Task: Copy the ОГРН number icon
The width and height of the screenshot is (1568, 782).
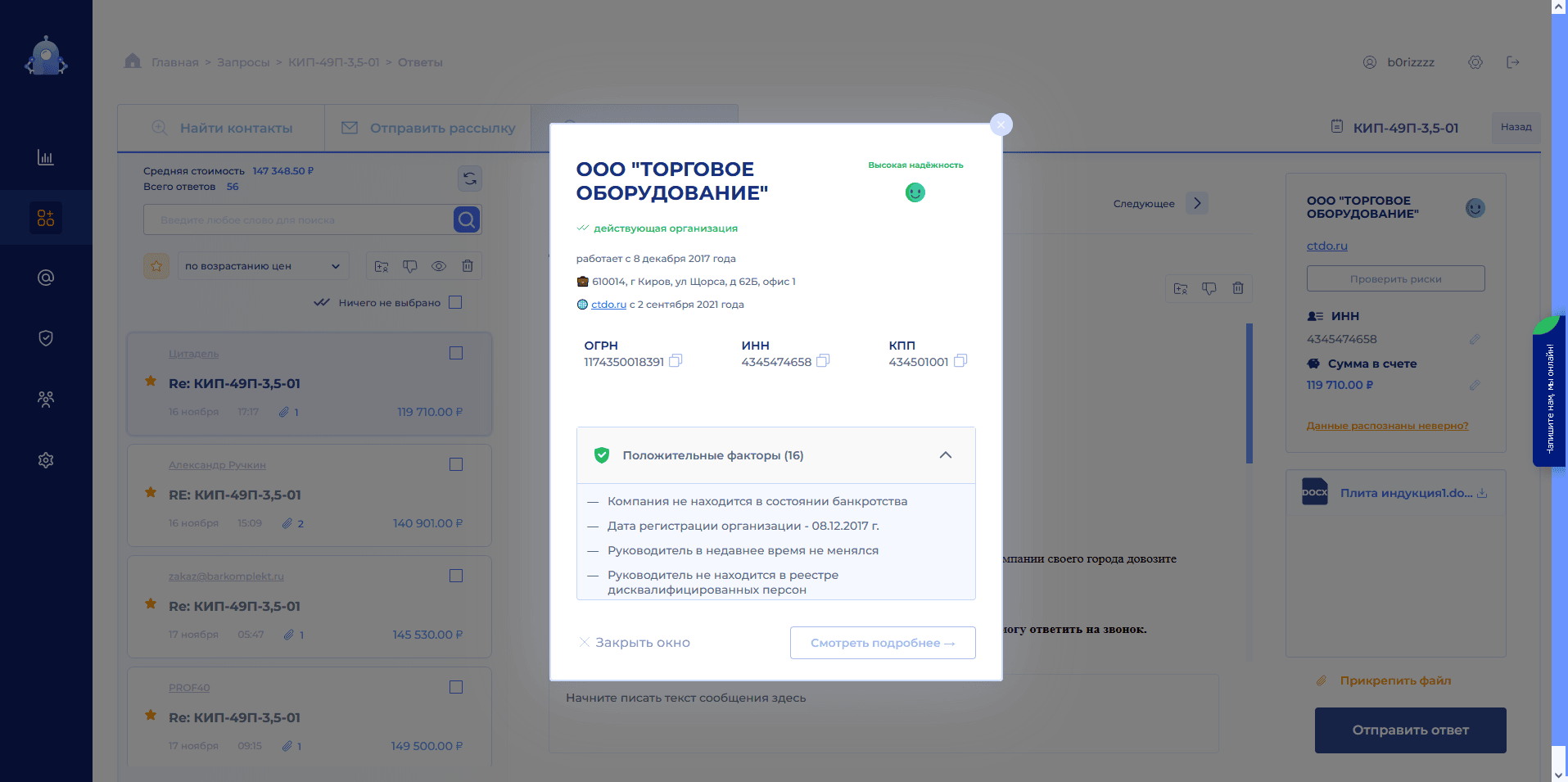Action: pos(676,361)
